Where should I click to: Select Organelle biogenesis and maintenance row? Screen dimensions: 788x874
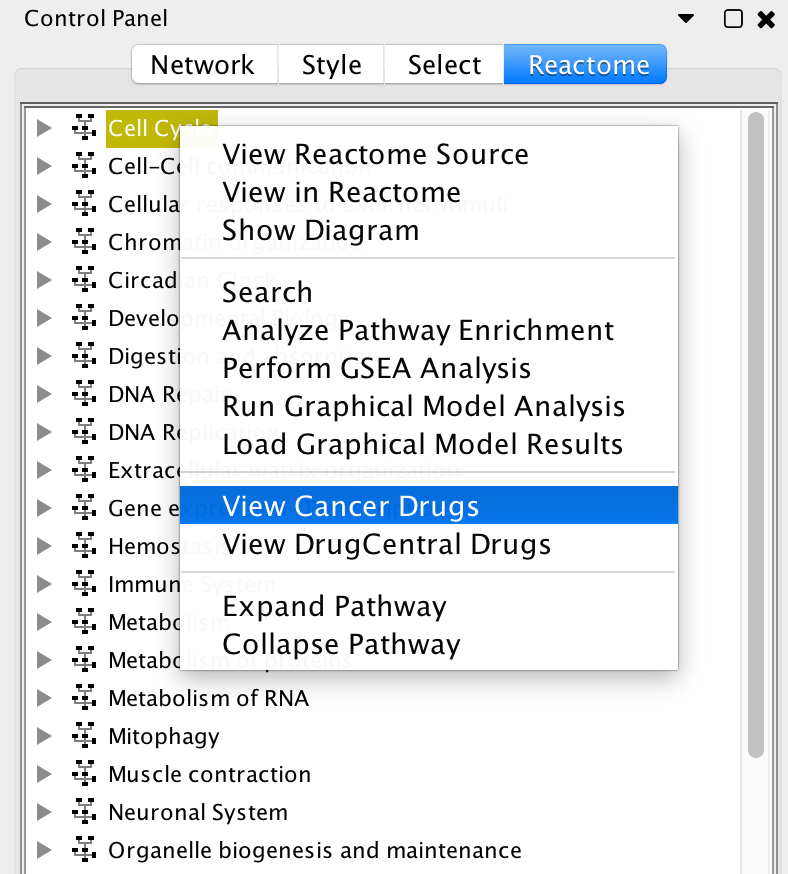point(315,850)
